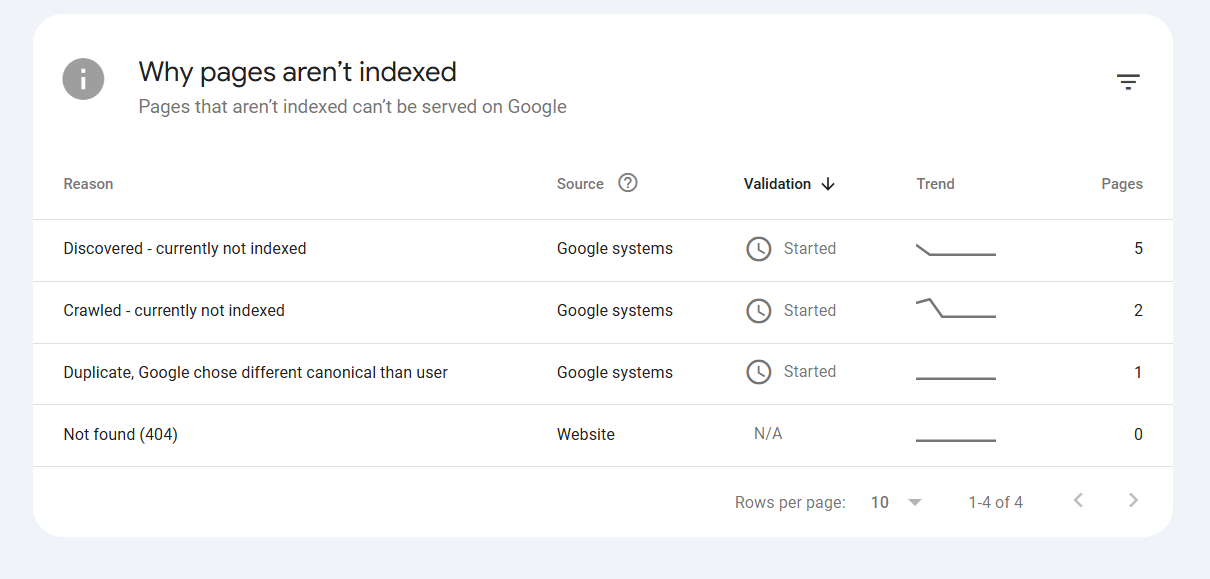Screen dimensions: 1210x579
Task: Open 'Crawled - currently not indexed' row
Action: [174, 311]
